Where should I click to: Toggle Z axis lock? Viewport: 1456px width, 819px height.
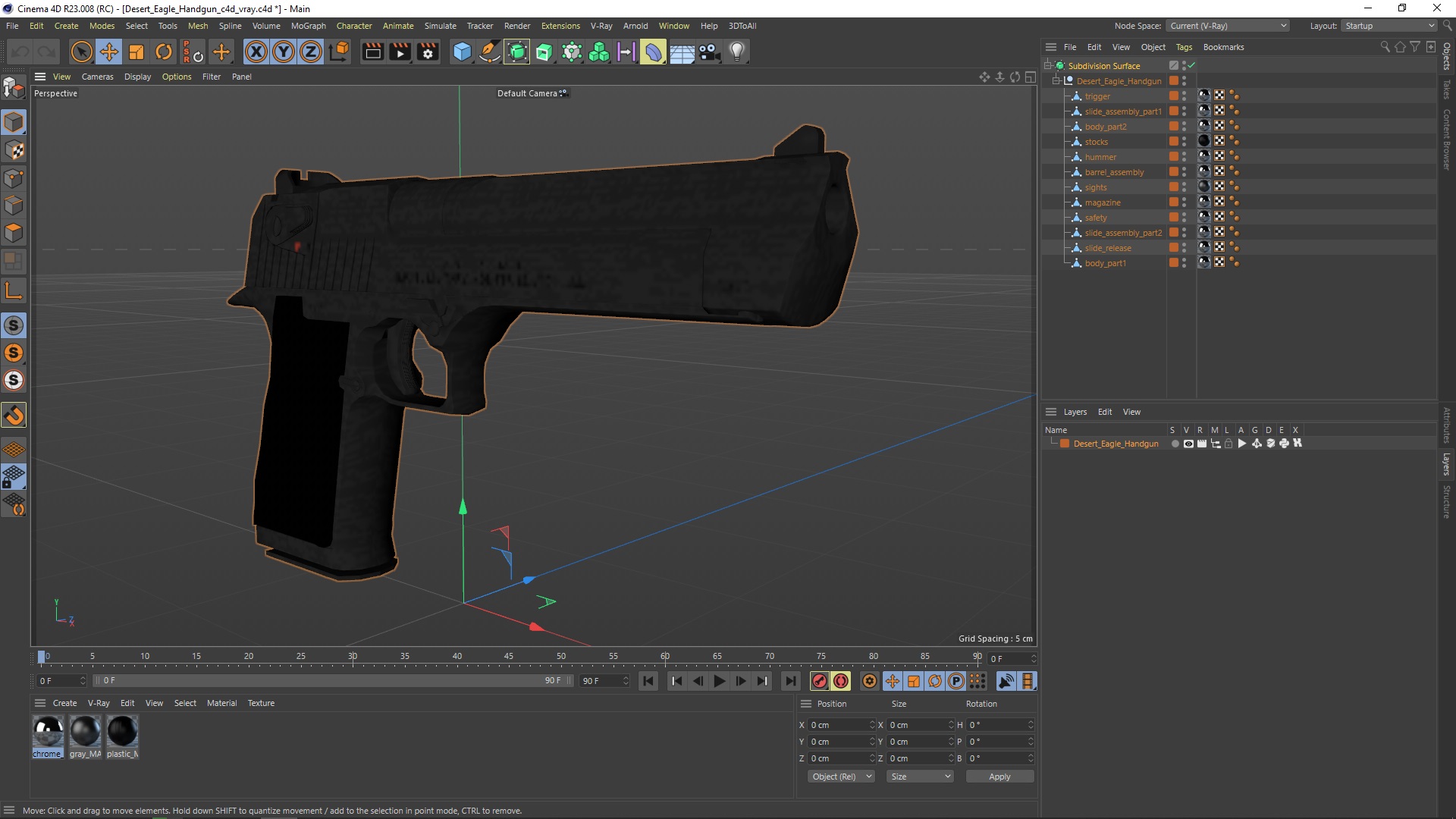click(x=311, y=52)
